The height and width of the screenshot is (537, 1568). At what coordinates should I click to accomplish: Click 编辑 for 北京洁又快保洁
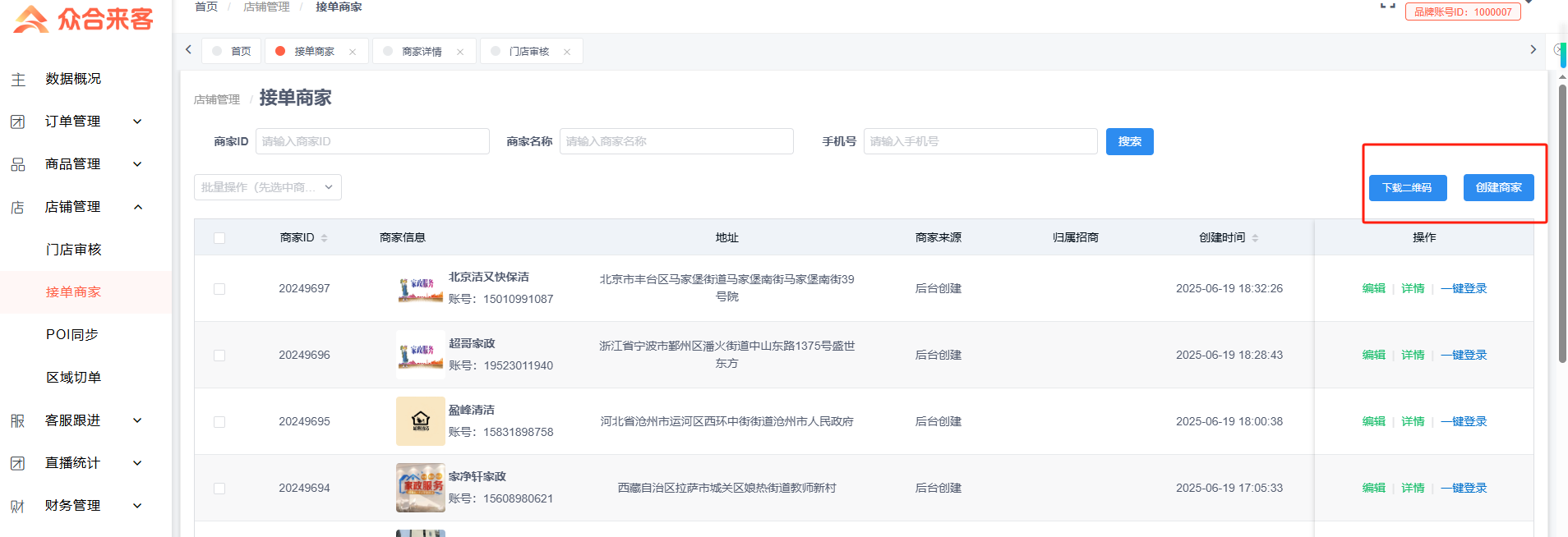click(1374, 289)
